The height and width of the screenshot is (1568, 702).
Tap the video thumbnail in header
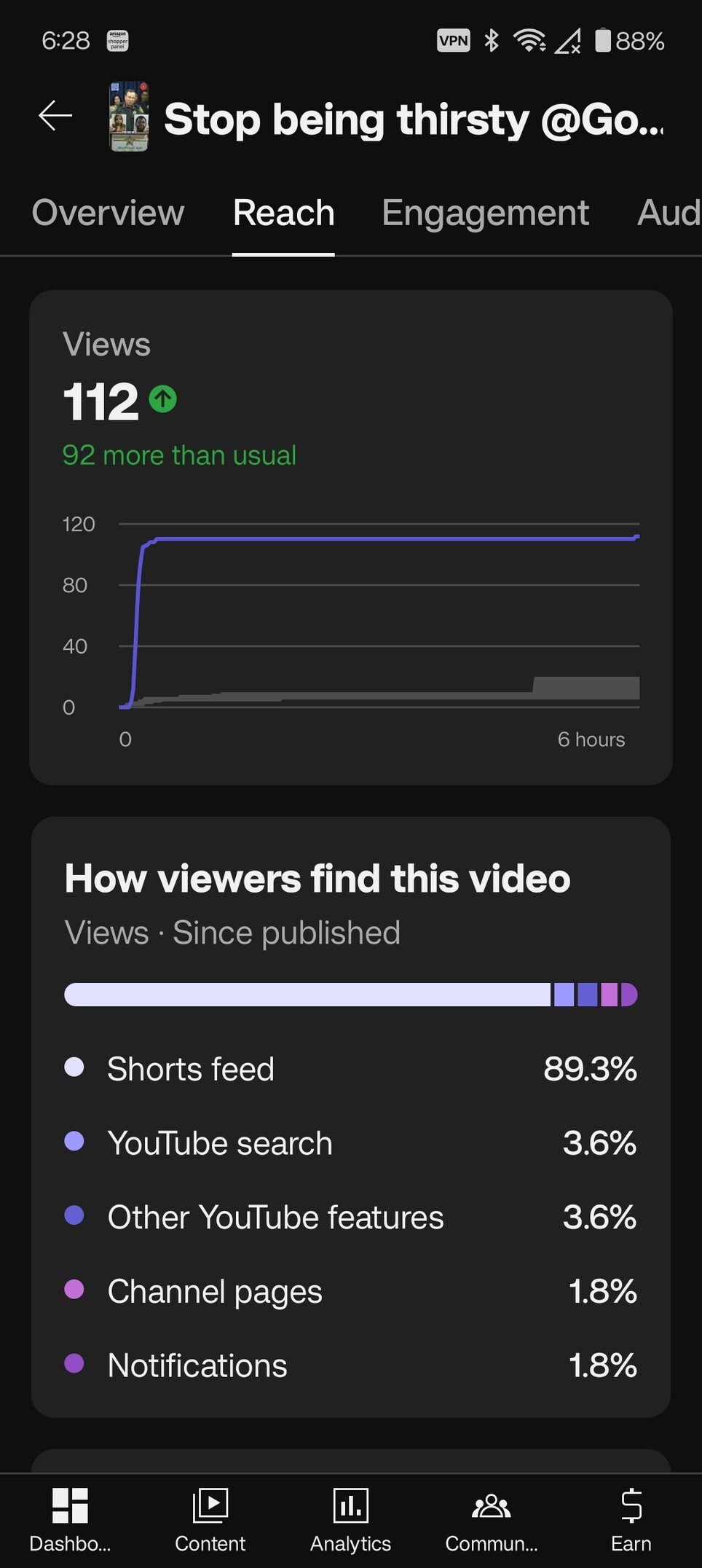pyautogui.click(x=129, y=117)
